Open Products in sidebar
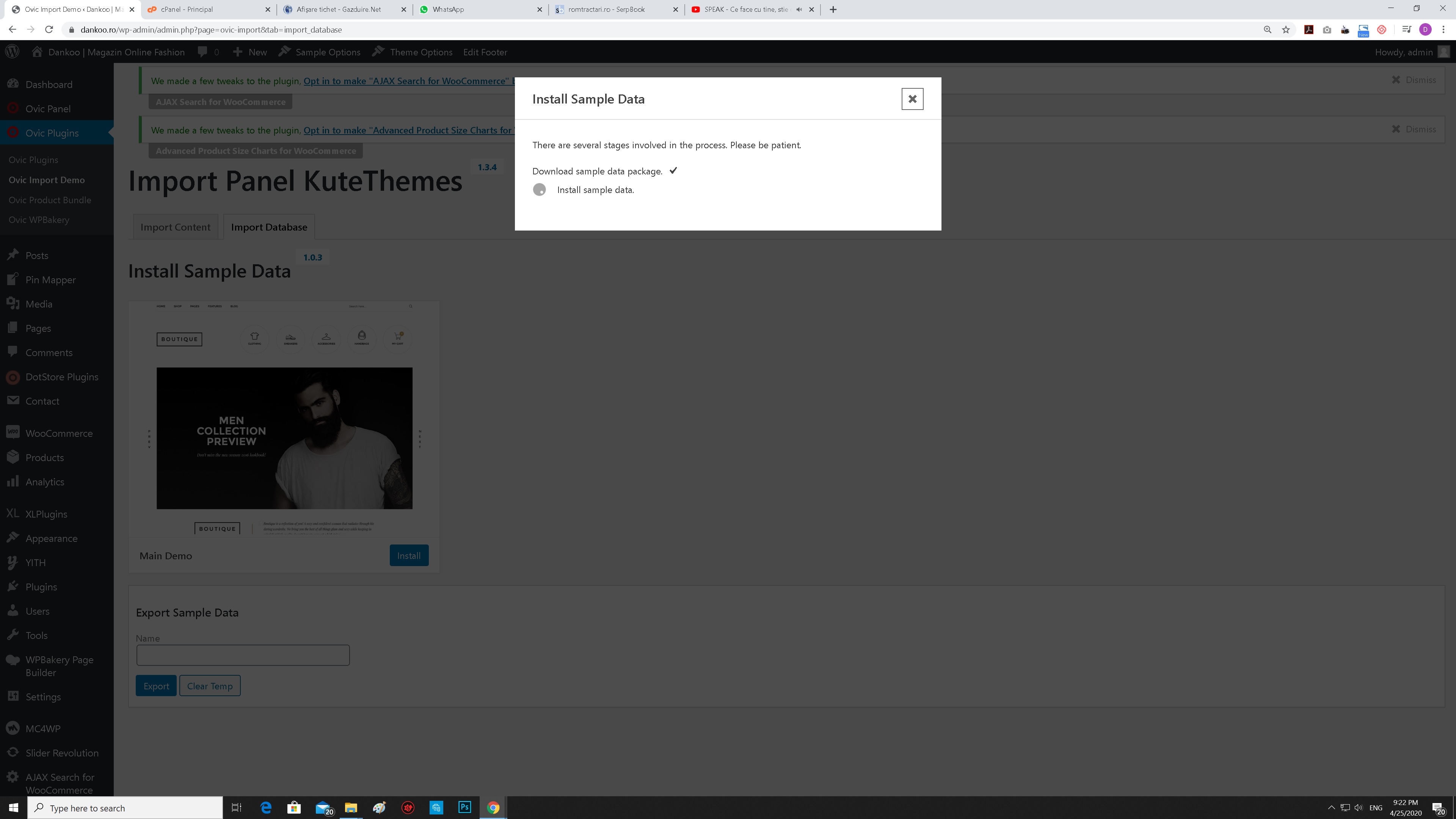 pos(56,458)
